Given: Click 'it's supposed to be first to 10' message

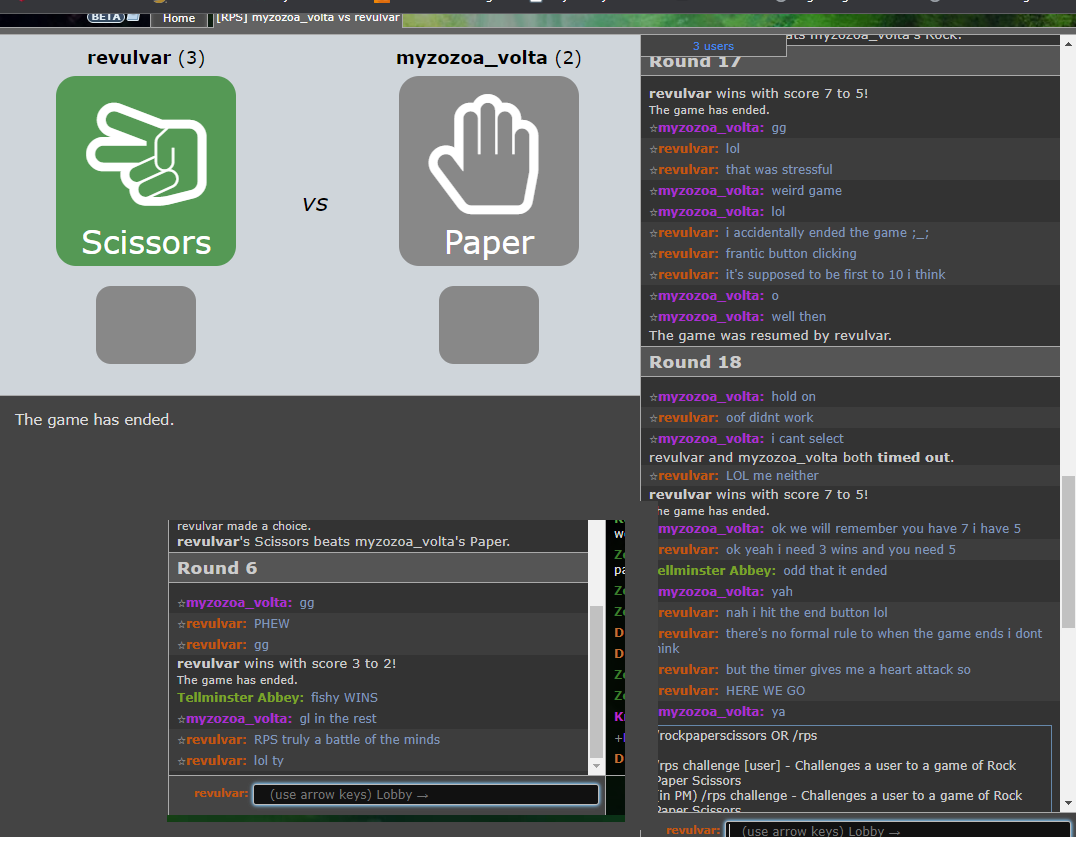Looking at the screenshot, I should coord(835,275).
